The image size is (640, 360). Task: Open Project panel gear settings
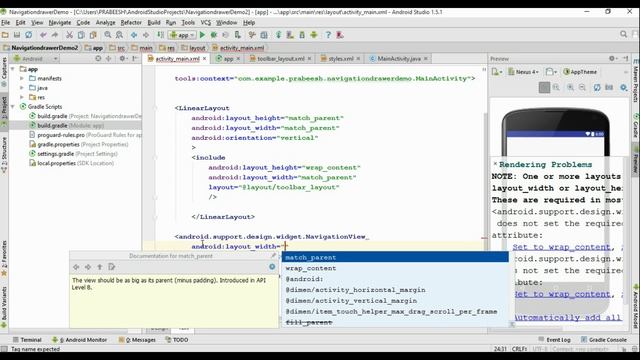122,59
